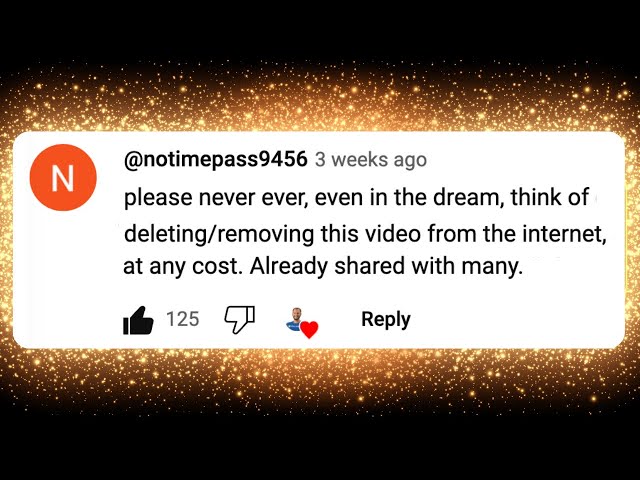
Task: Click the text please never ever
Action: (216, 198)
